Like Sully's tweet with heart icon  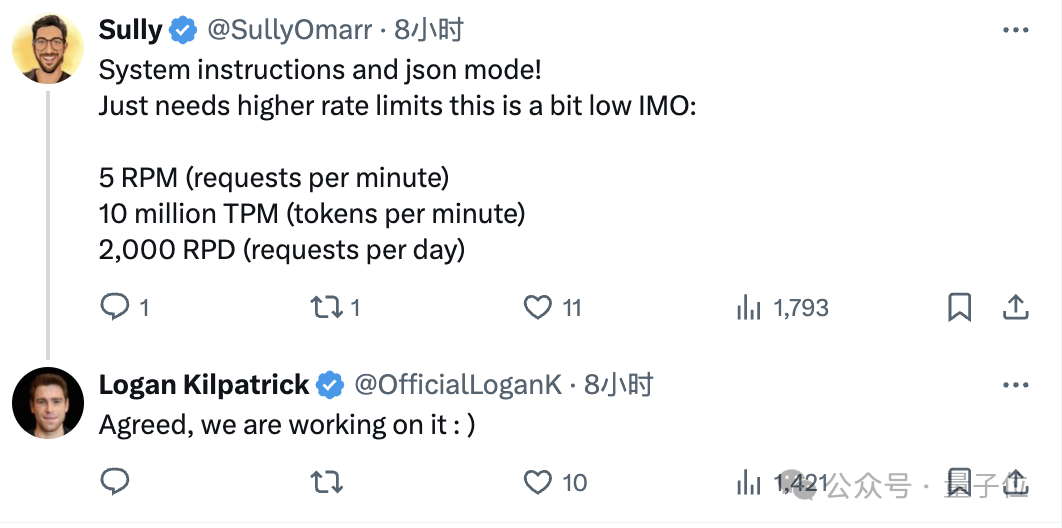538,308
